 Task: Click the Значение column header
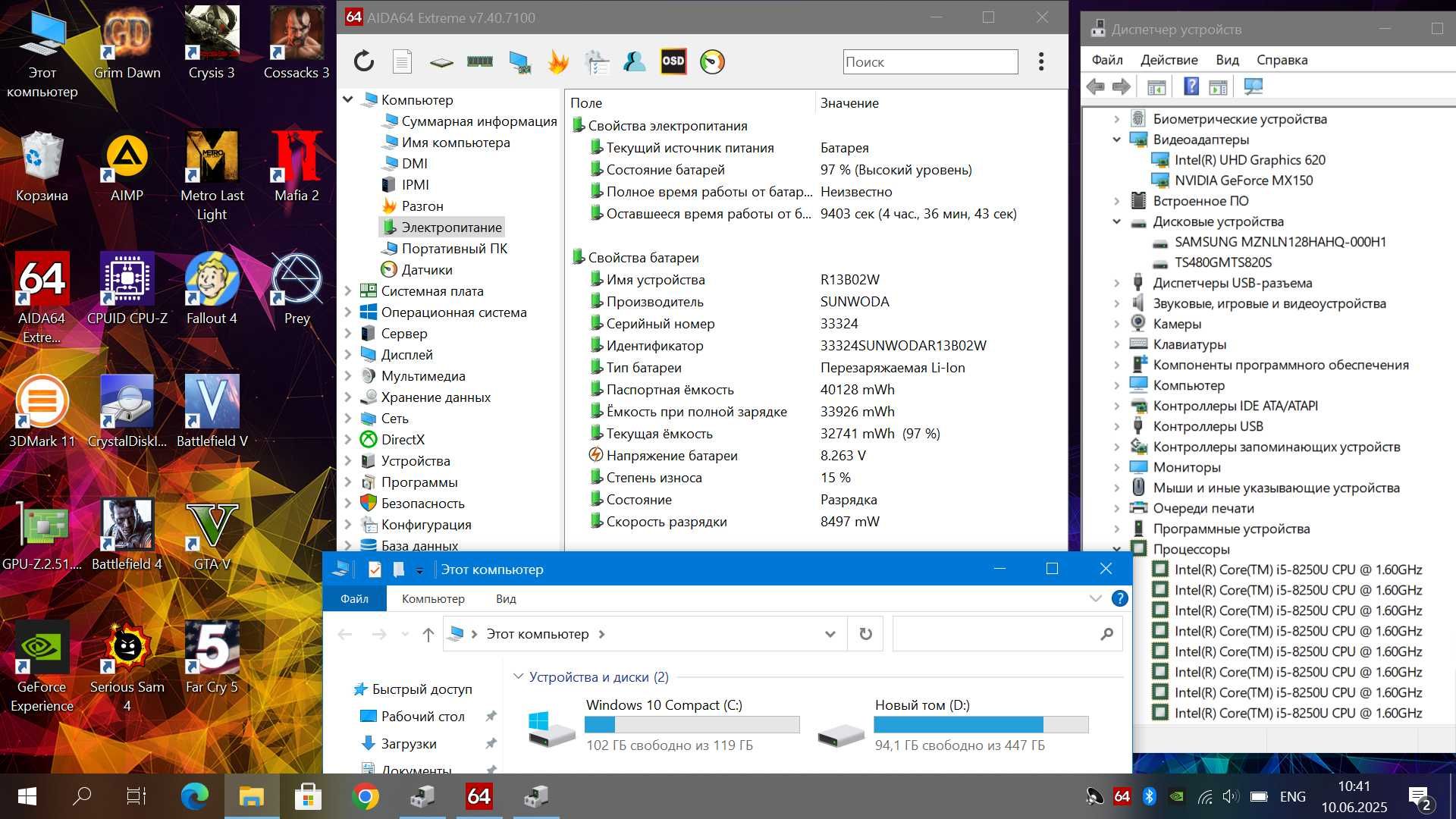849,102
